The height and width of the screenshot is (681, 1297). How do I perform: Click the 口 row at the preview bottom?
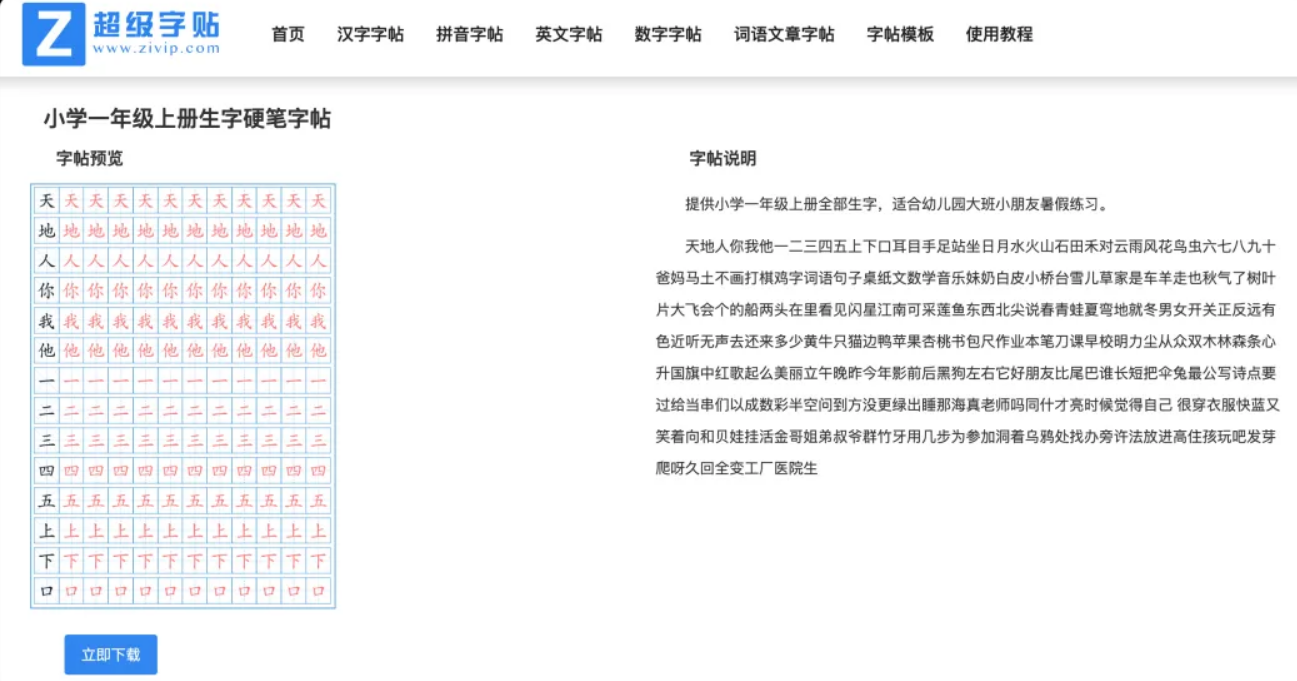coord(184,591)
